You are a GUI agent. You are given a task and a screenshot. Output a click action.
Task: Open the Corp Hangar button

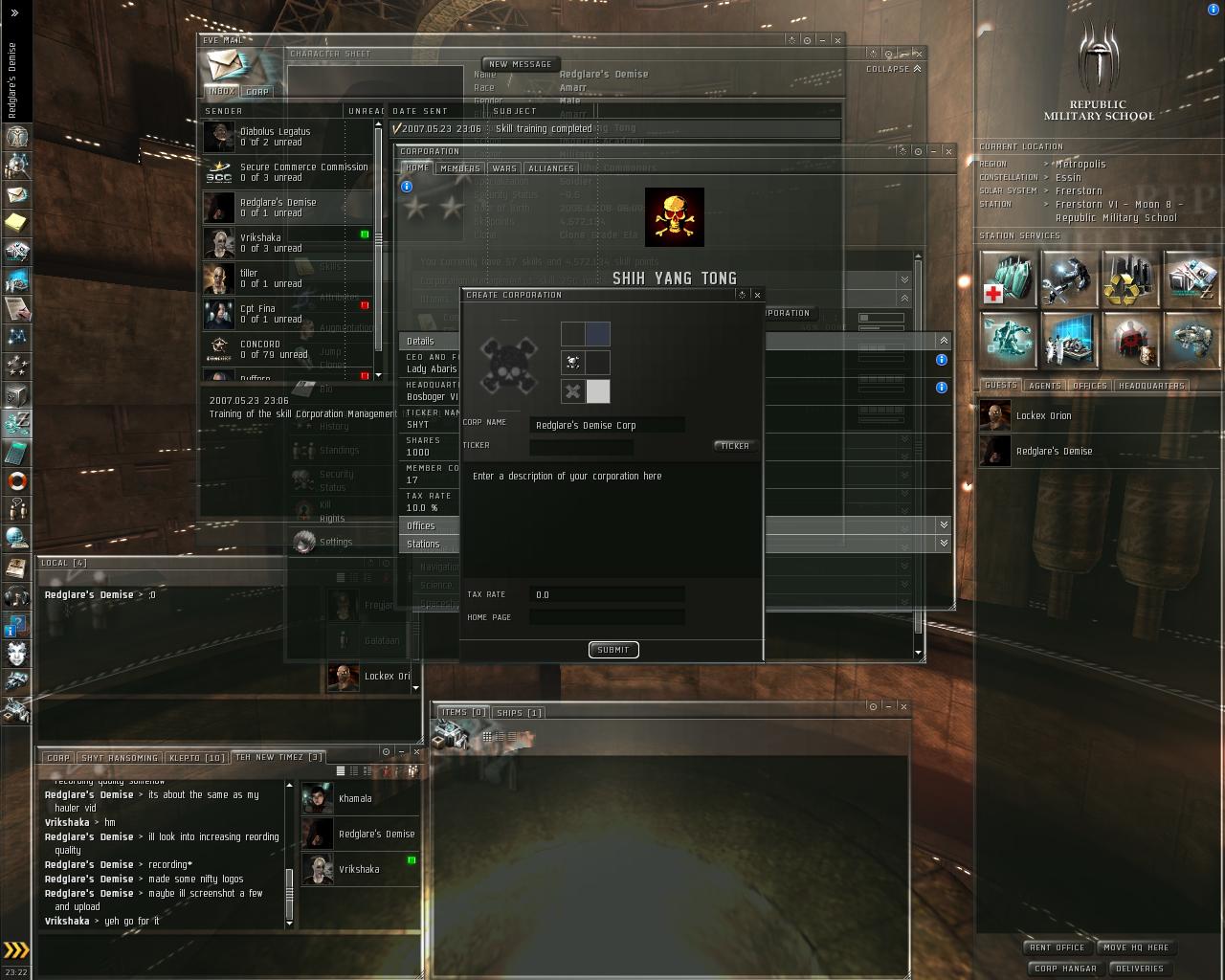pyautogui.click(x=1065, y=969)
